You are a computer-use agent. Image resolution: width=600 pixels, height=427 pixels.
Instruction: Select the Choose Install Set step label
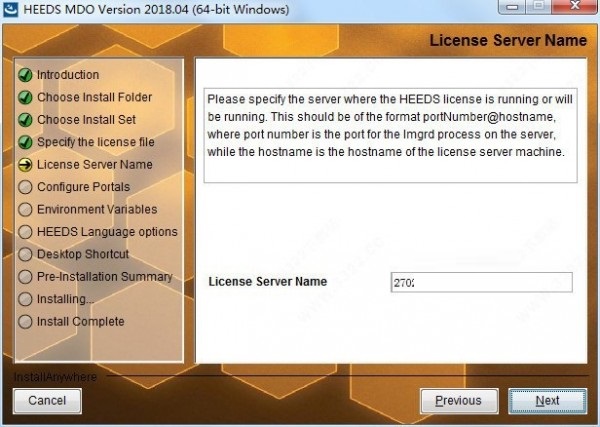[x=86, y=120]
